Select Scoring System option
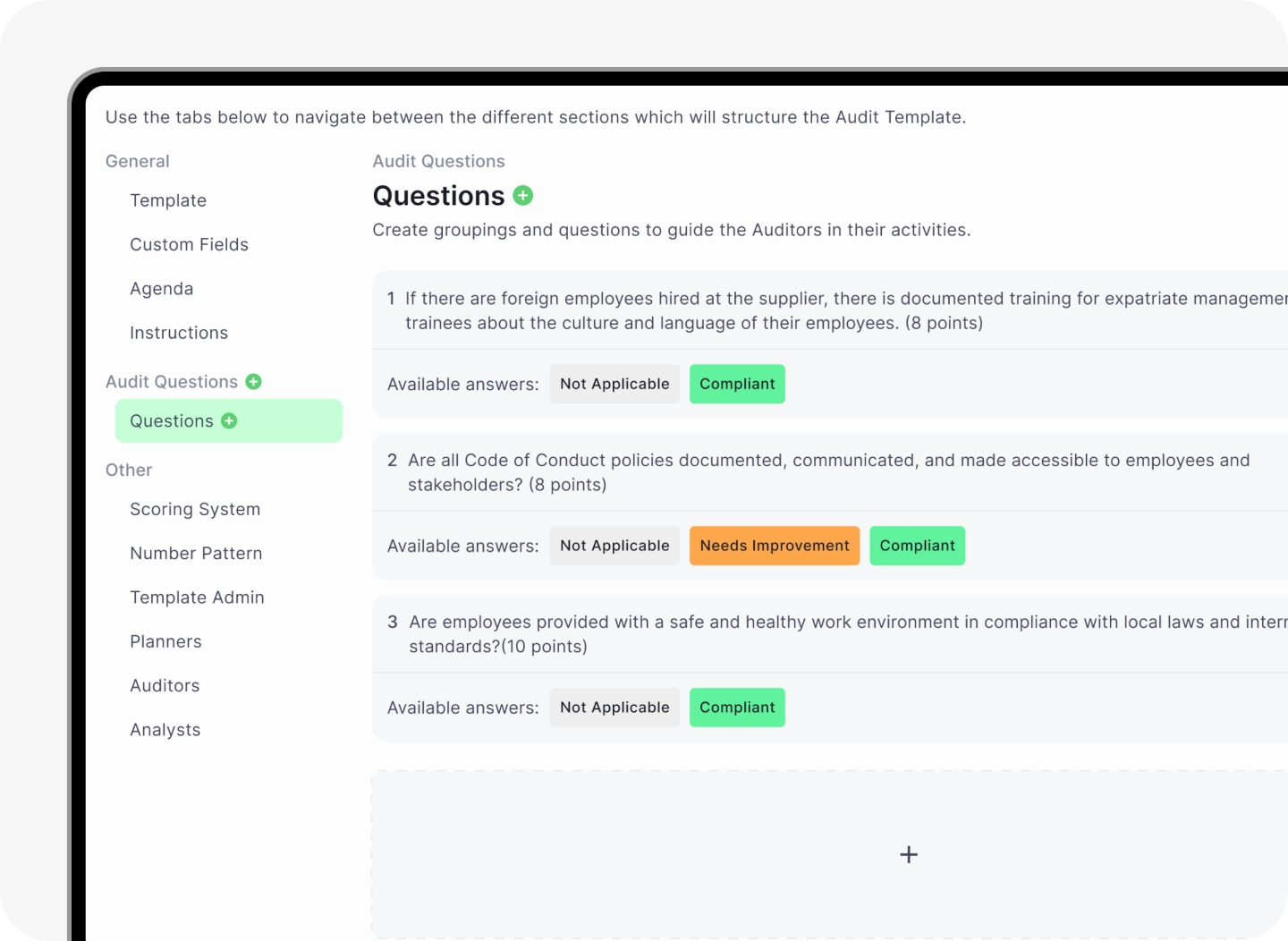Image resolution: width=1288 pixels, height=941 pixels. click(x=195, y=509)
